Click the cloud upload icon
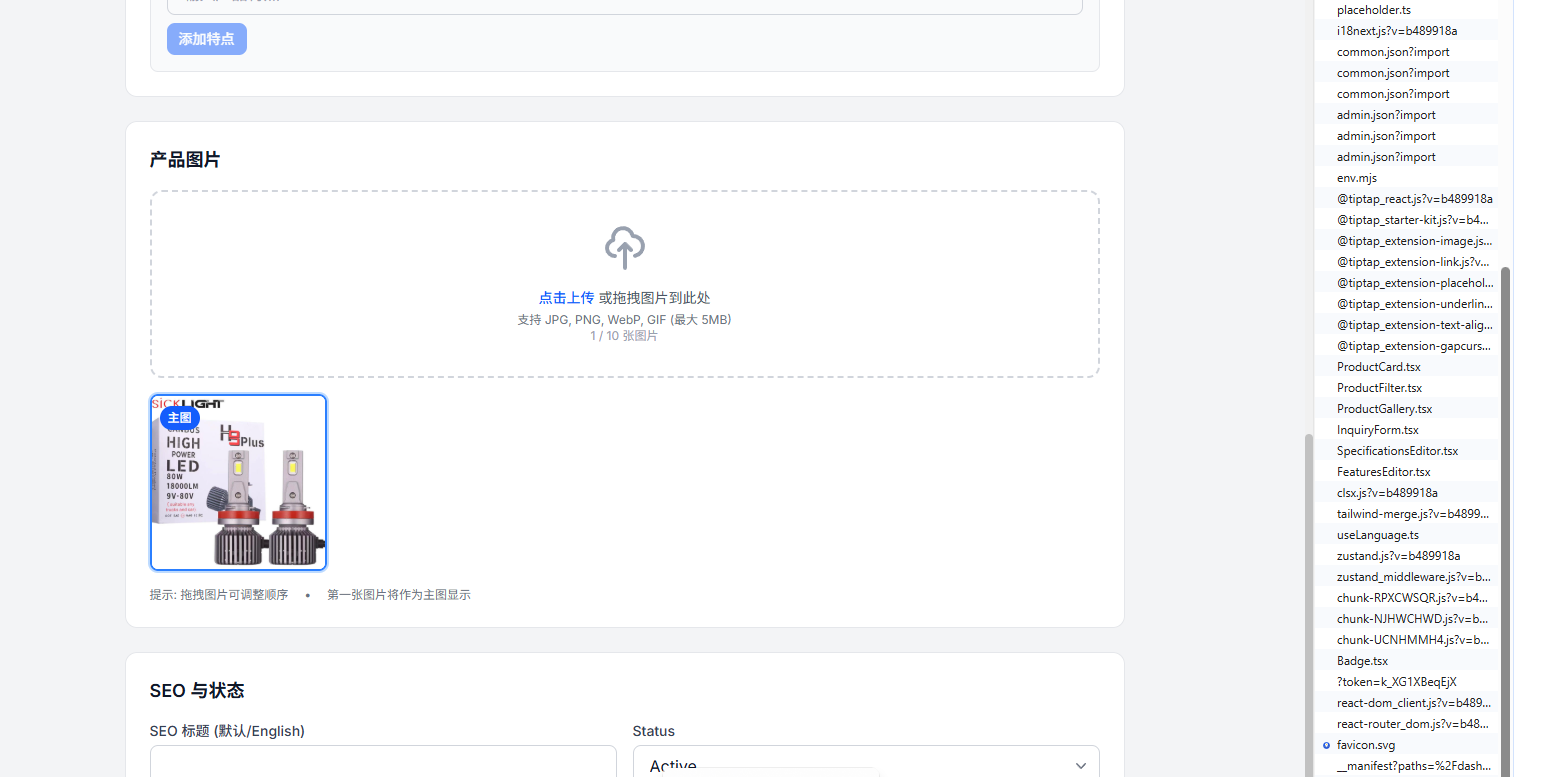The image size is (1541, 777). point(624,247)
